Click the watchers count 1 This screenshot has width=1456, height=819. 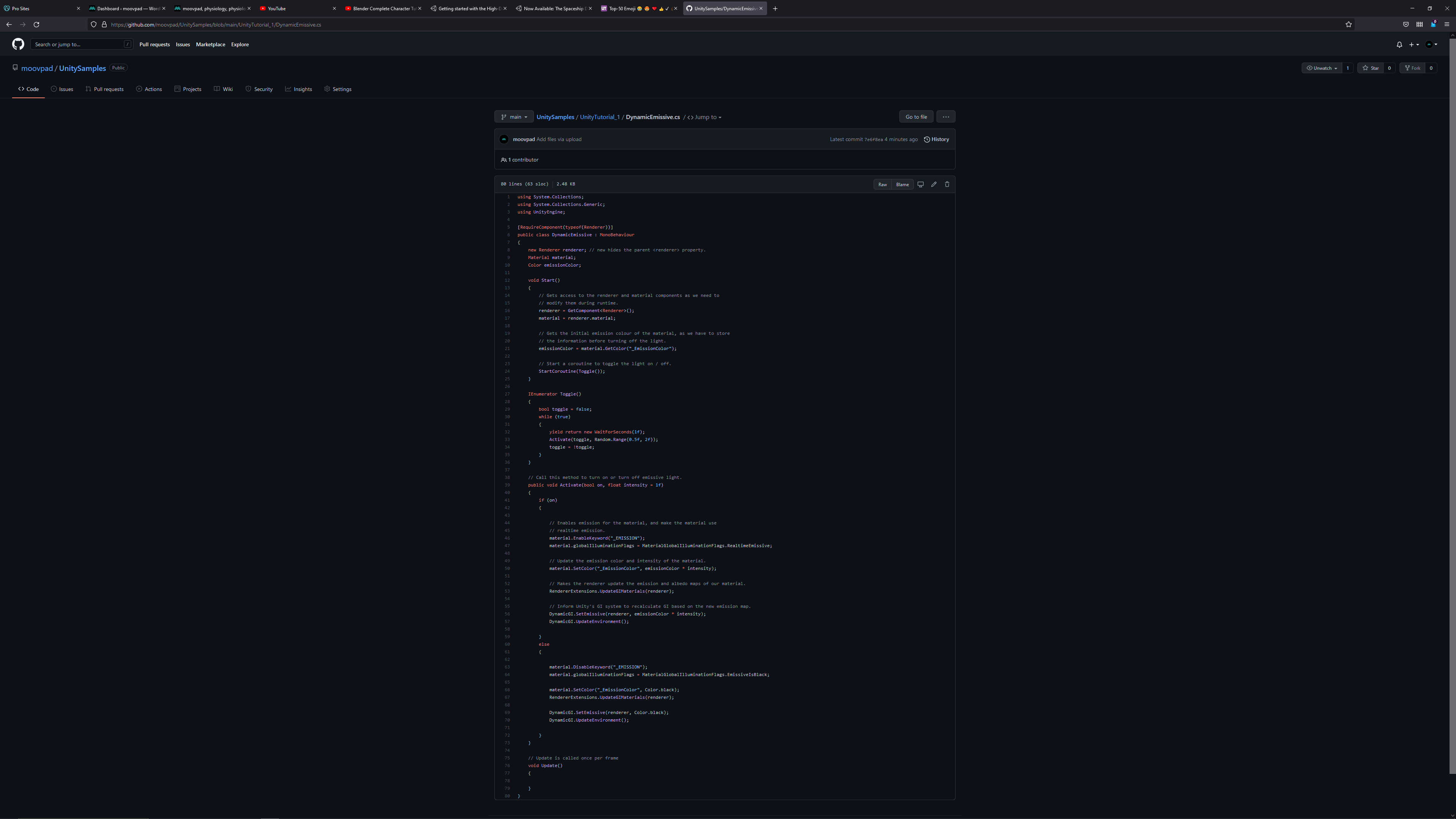[x=1348, y=68]
